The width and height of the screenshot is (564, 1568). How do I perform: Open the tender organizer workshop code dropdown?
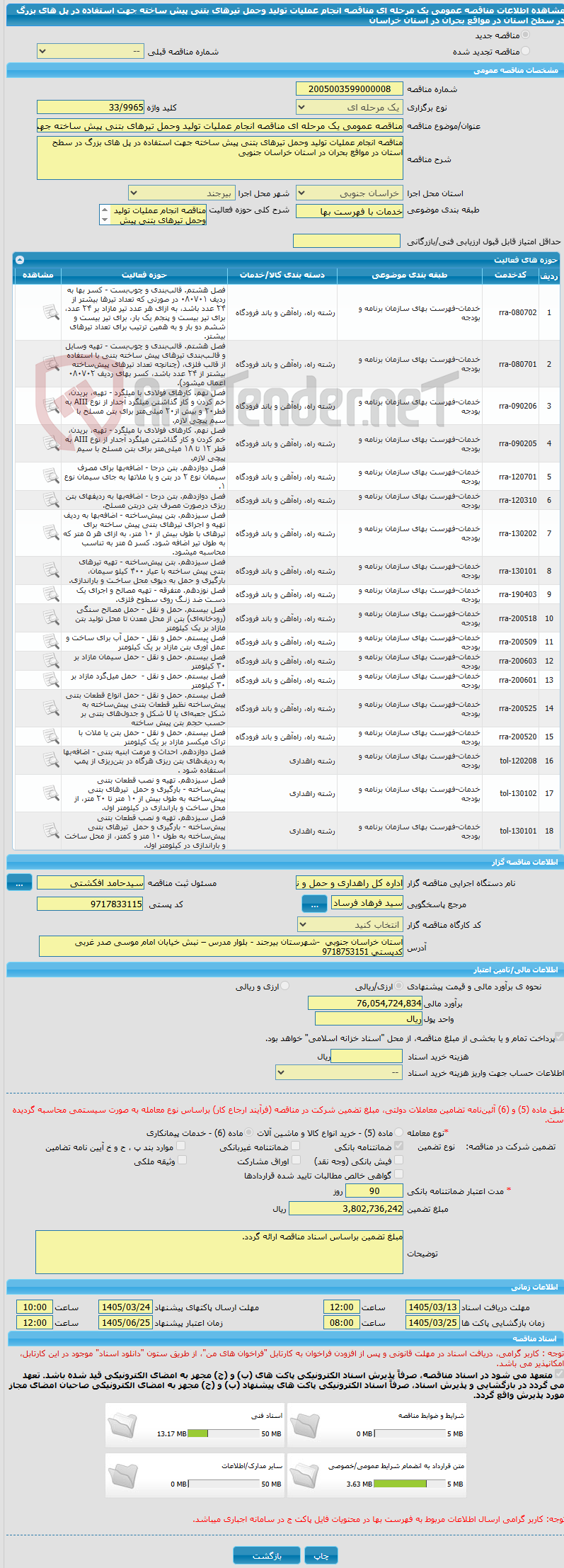point(350,924)
